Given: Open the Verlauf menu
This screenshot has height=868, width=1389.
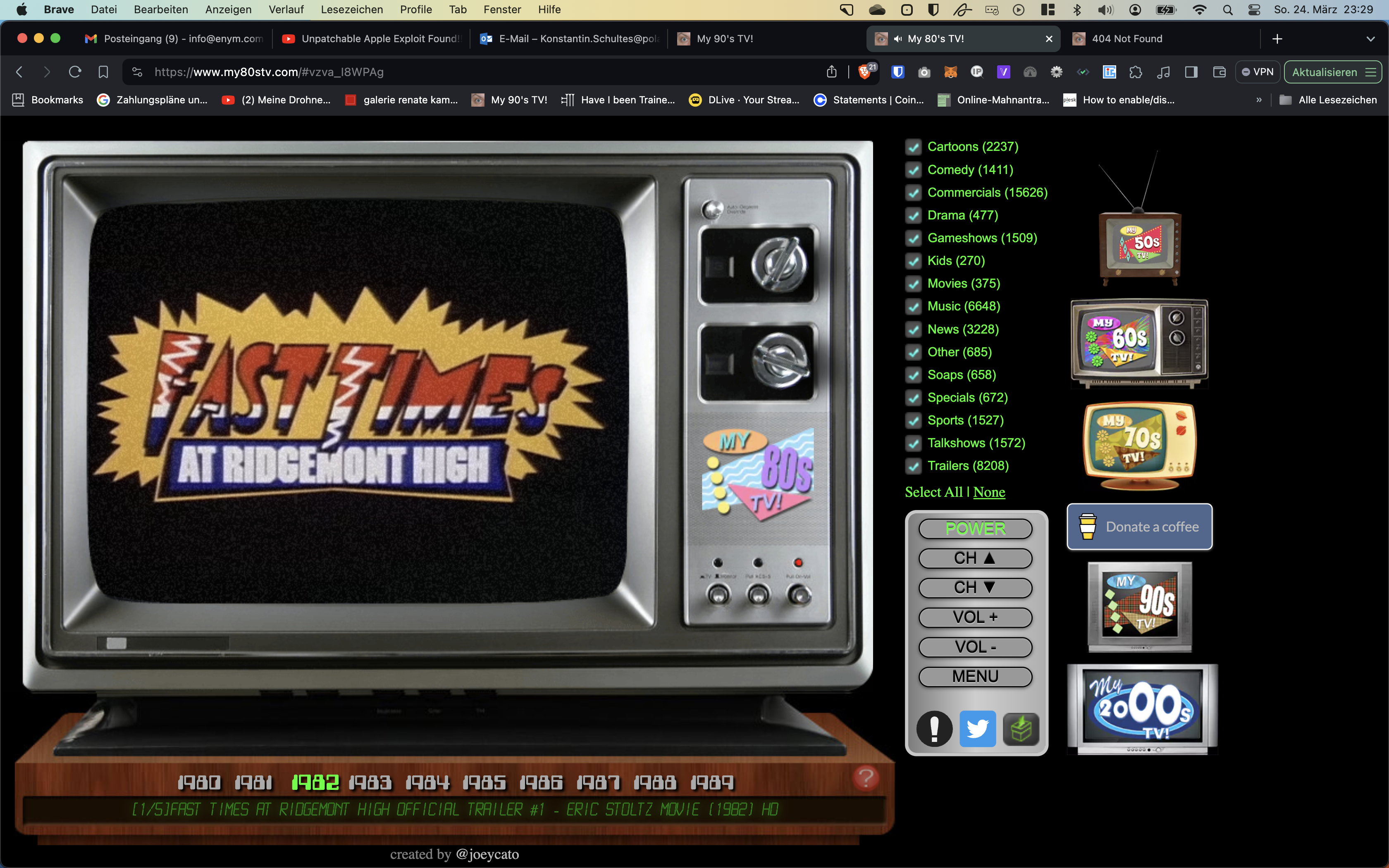Looking at the screenshot, I should tap(286, 10).
